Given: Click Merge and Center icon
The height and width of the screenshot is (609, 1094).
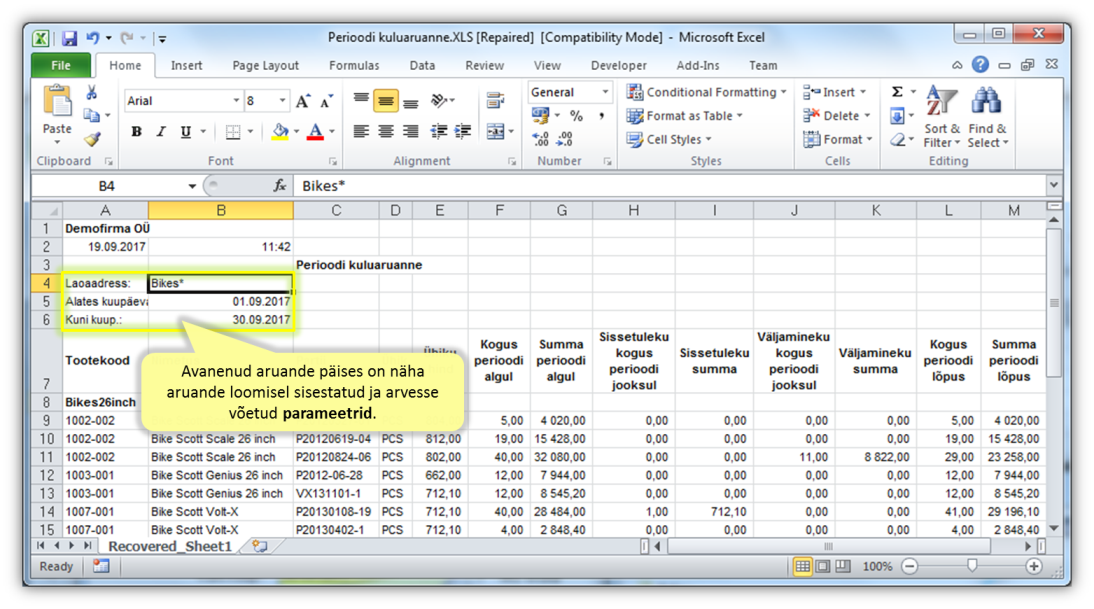Looking at the screenshot, I should click(495, 132).
